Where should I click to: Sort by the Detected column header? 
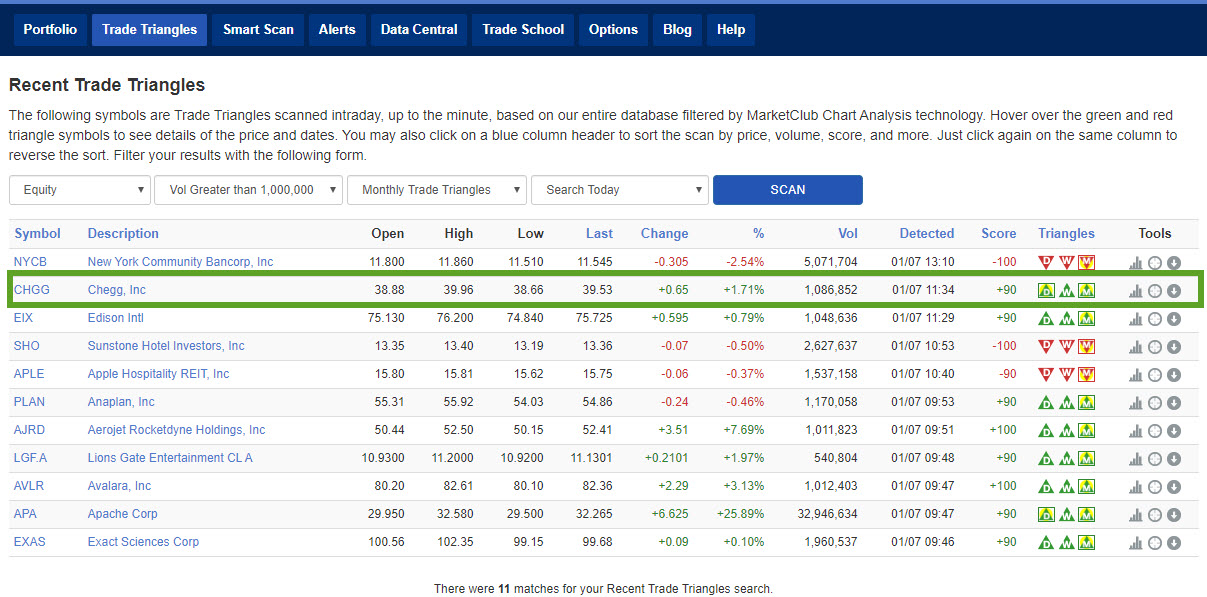[927, 233]
